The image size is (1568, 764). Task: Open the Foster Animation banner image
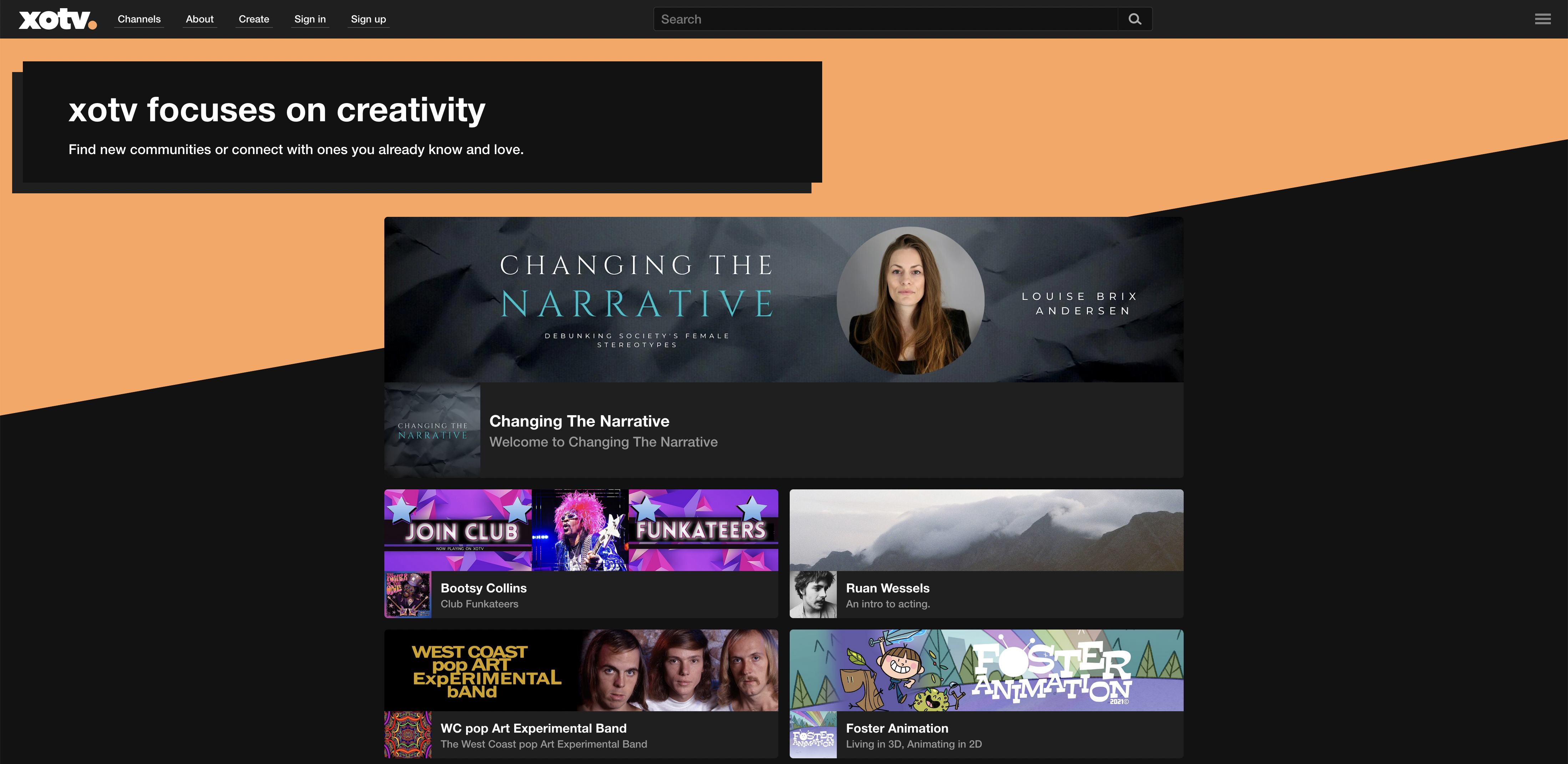tap(986, 670)
